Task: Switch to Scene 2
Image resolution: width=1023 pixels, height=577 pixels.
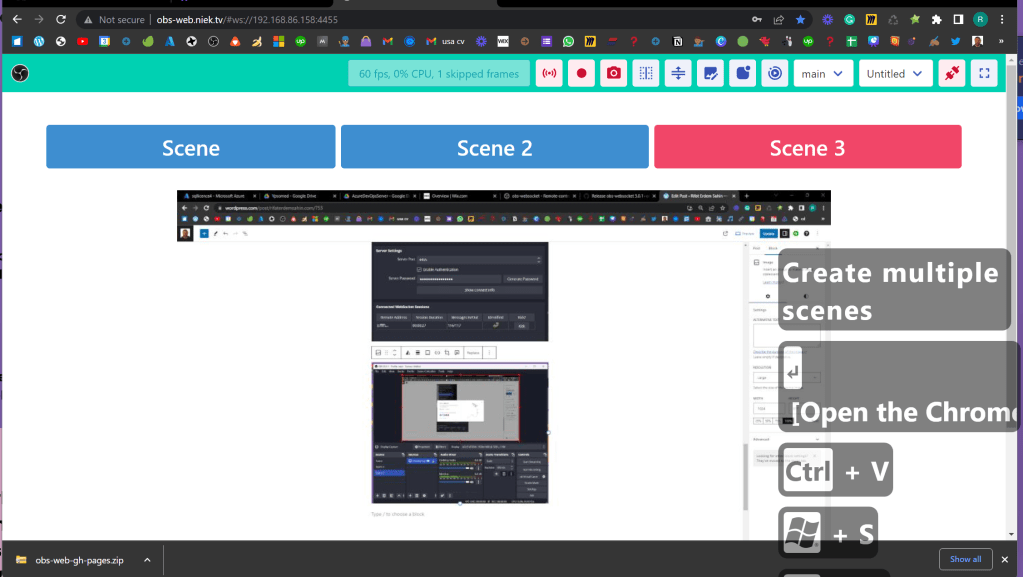Action: tap(495, 147)
